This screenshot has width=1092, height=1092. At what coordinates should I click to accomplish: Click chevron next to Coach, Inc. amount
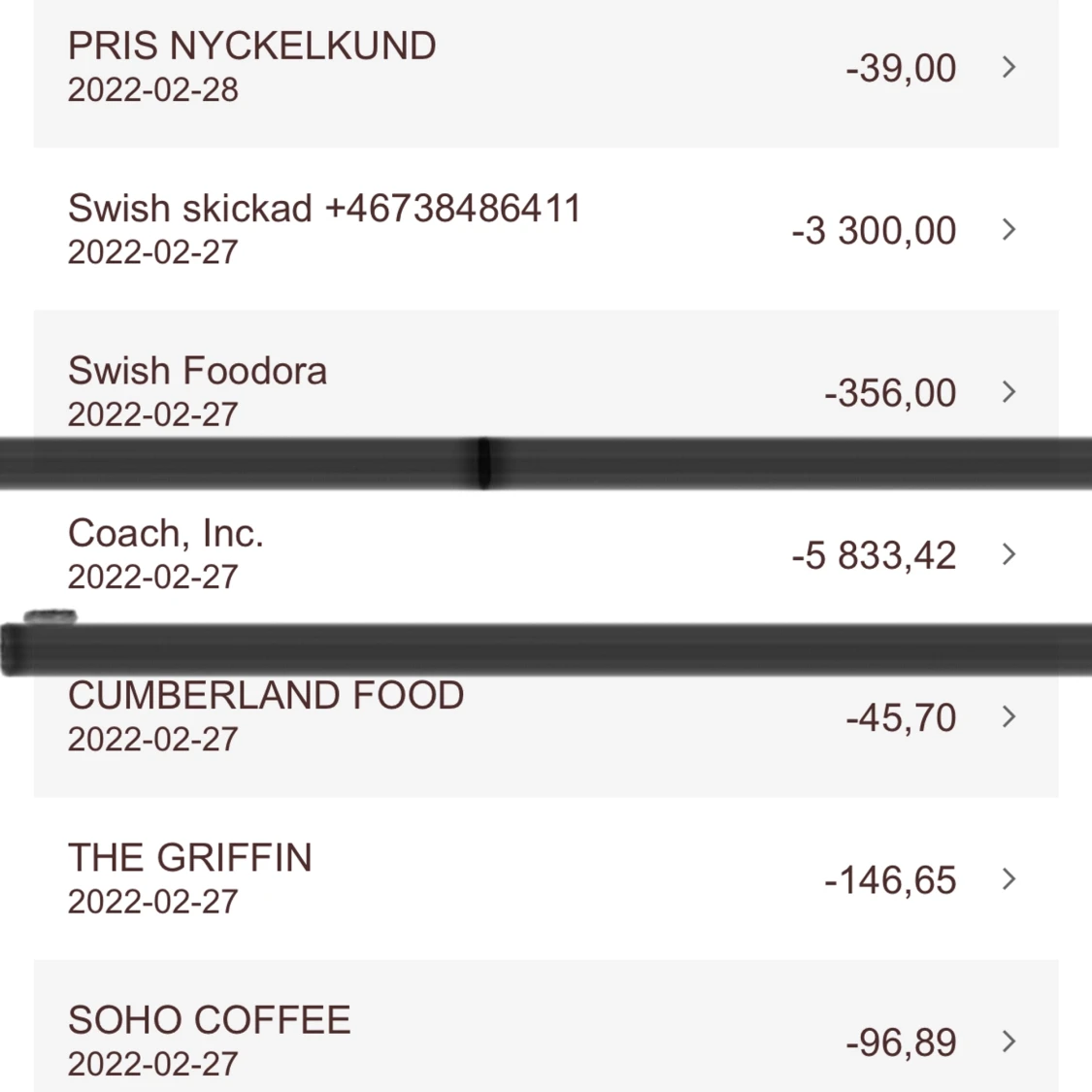tap(1009, 554)
